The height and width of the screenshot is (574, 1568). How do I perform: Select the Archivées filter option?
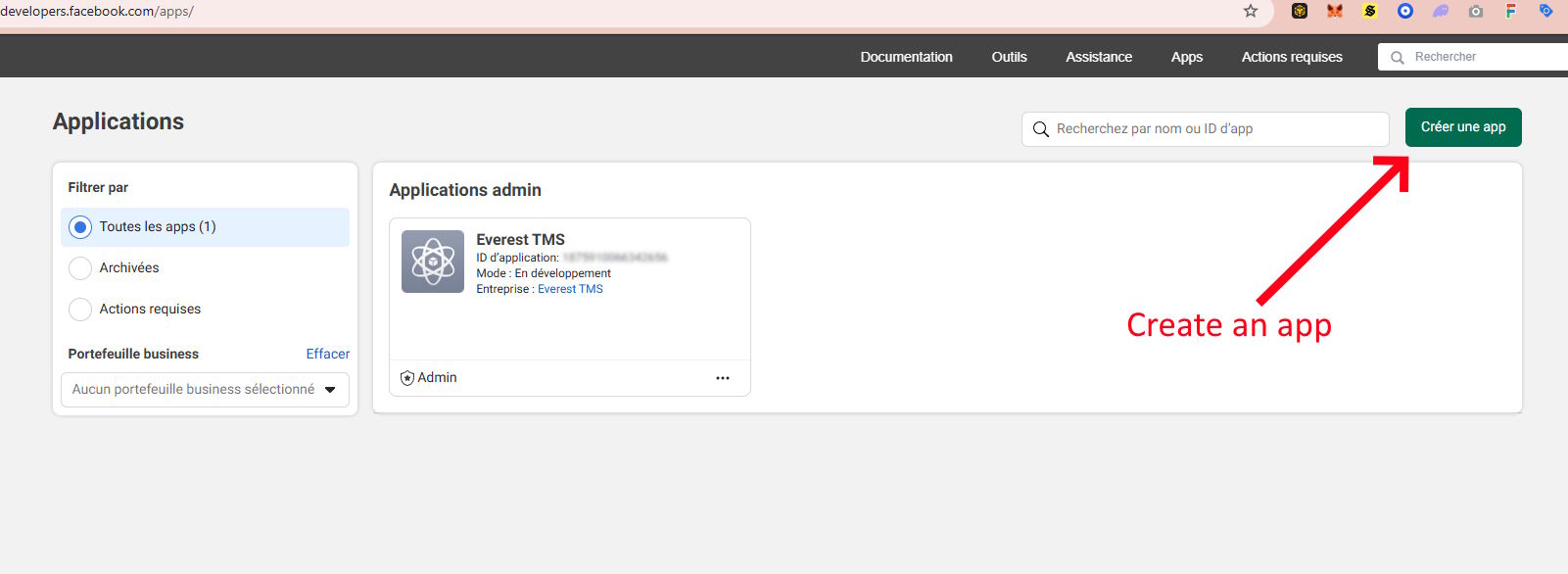click(x=80, y=268)
